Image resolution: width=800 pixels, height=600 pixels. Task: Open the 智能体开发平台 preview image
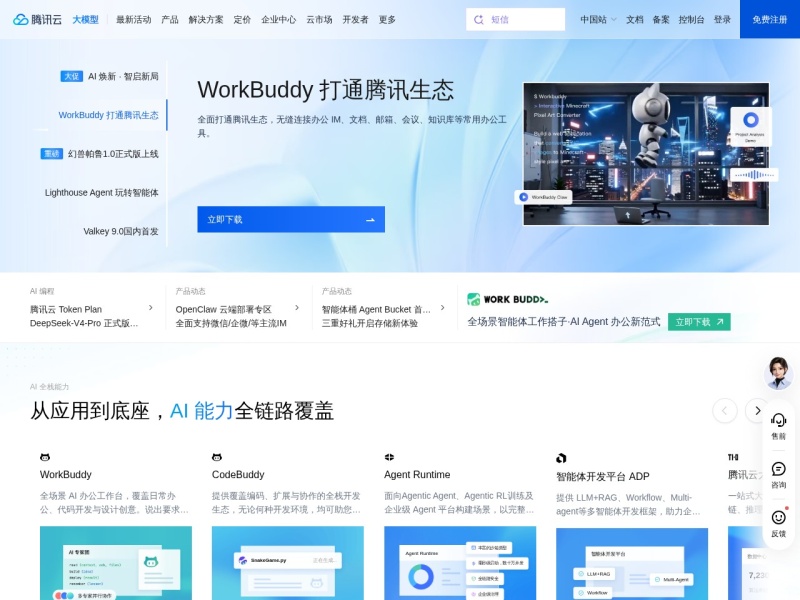[x=632, y=564]
